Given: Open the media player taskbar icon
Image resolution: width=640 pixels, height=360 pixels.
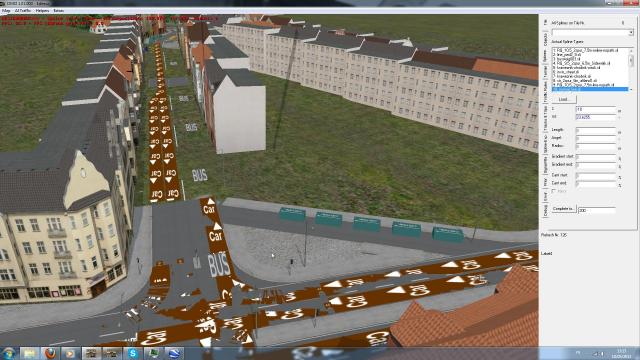Looking at the screenshot, I should (70, 354).
